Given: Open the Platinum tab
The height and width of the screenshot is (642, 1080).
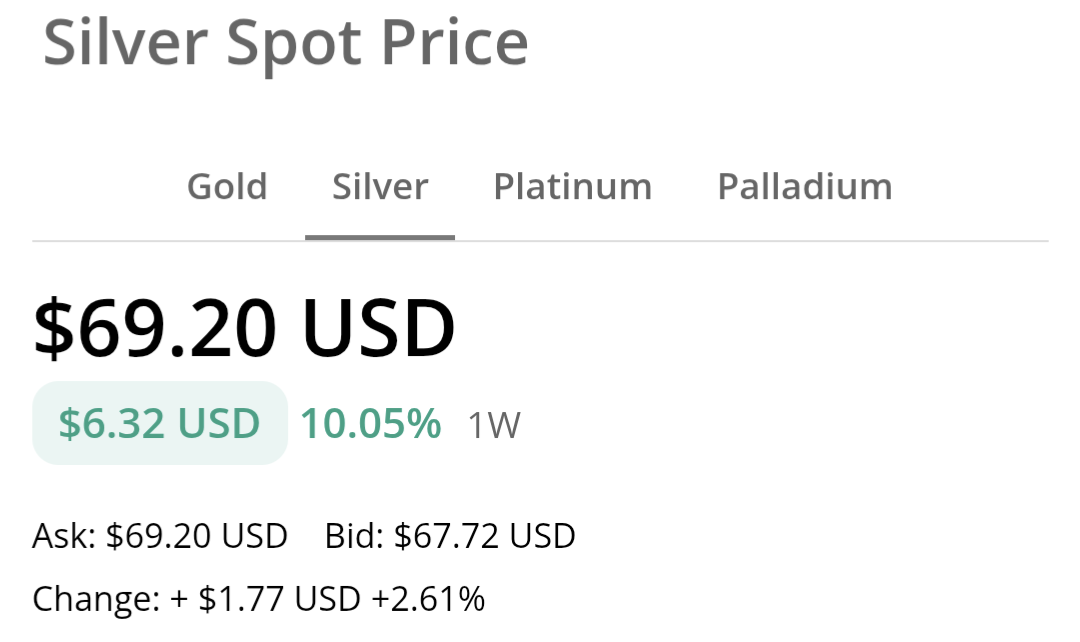Looking at the screenshot, I should tap(572, 187).
